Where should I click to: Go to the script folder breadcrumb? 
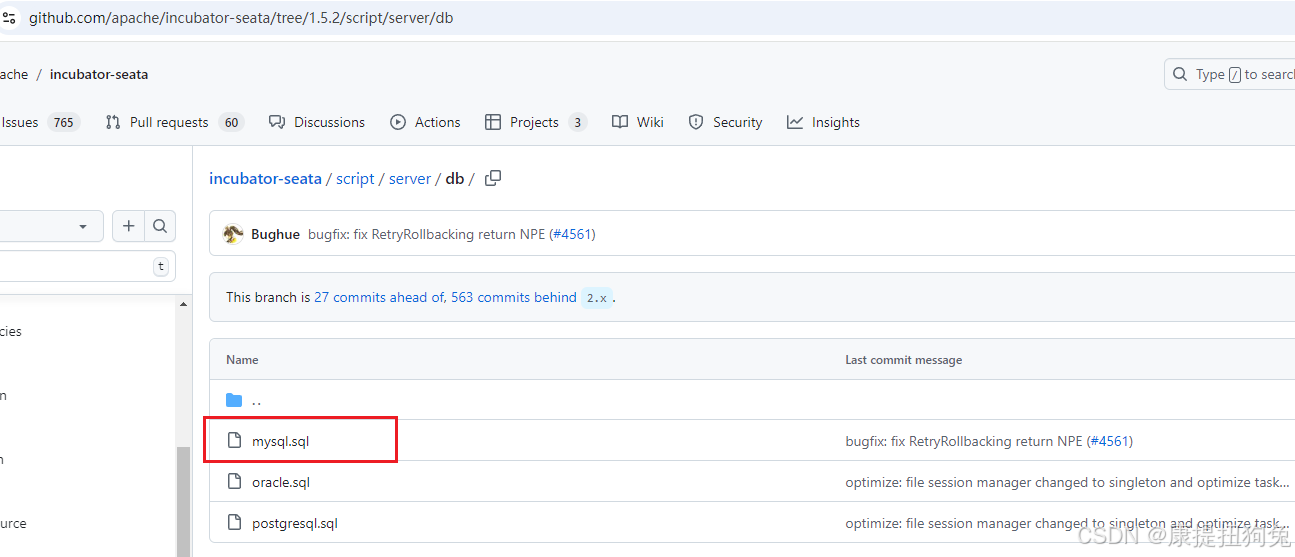355,179
